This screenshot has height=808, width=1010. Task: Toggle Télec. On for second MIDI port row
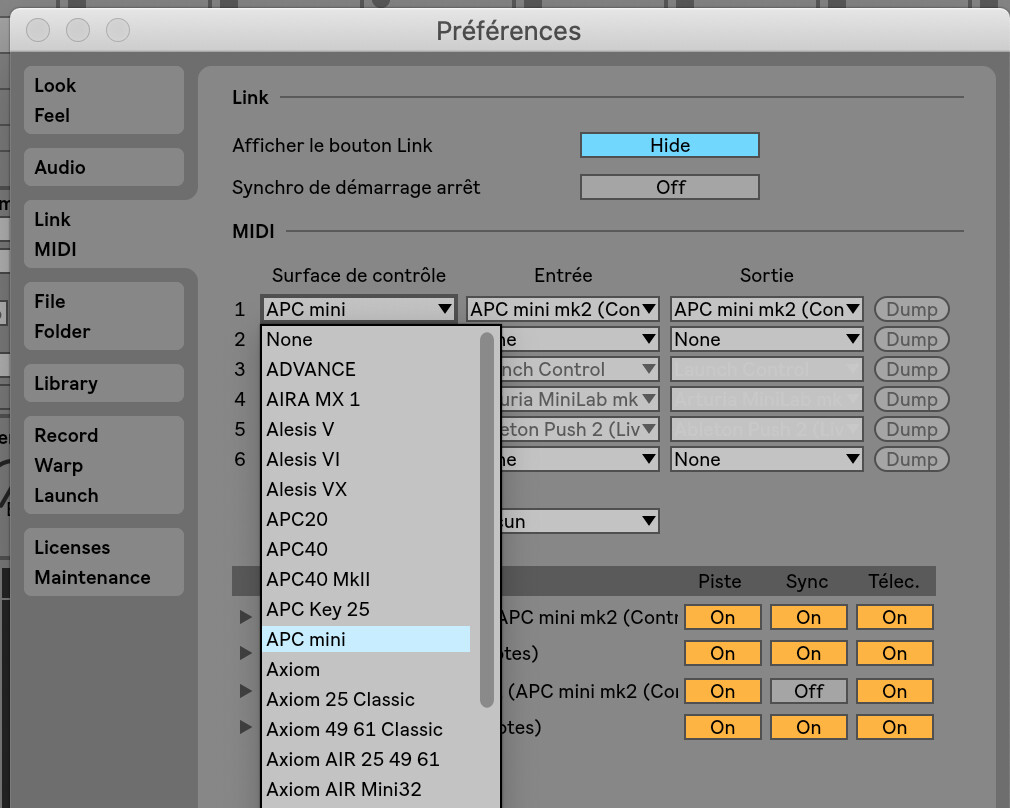click(x=895, y=653)
